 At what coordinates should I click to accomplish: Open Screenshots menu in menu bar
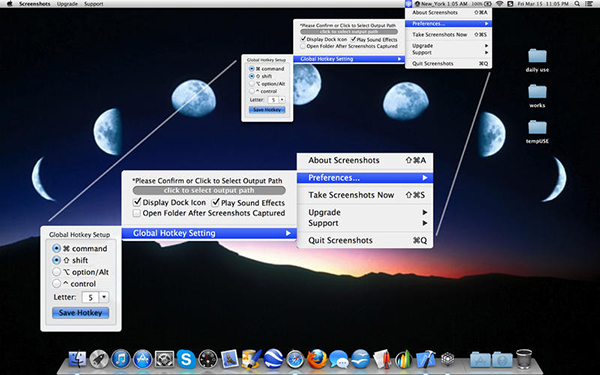[x=35, y=4]
